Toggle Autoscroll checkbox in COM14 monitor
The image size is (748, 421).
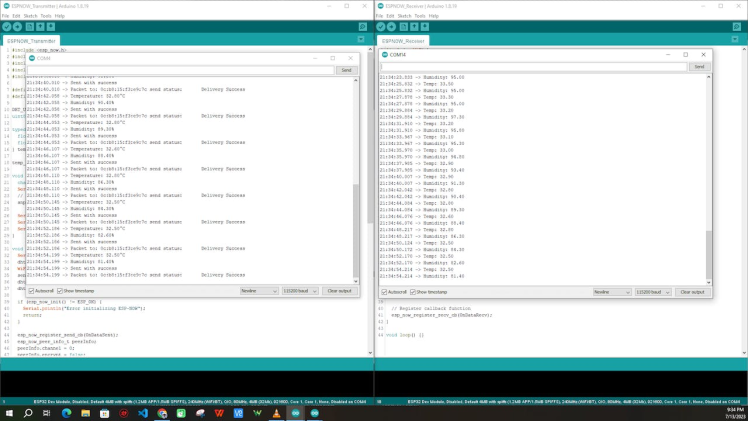click(x=385, y=292)
